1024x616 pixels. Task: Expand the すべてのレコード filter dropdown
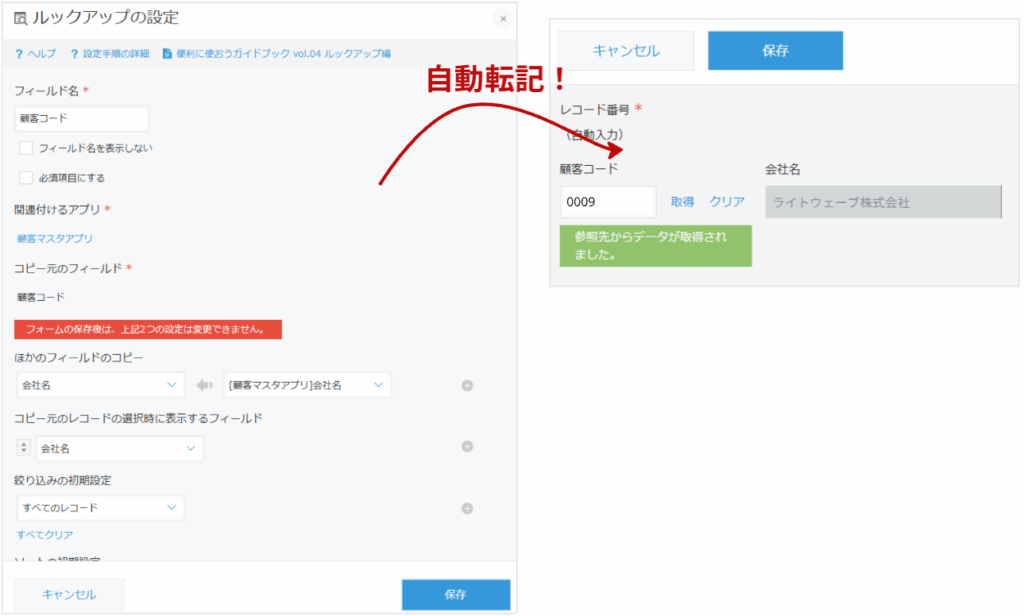[x=100, y=508]
